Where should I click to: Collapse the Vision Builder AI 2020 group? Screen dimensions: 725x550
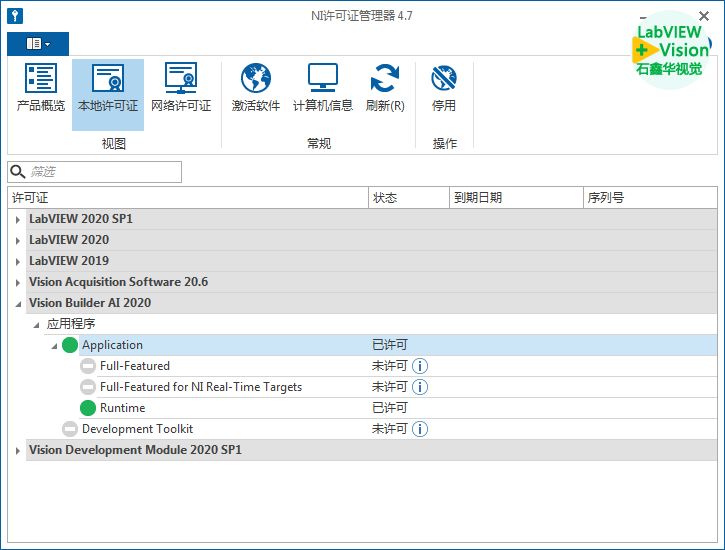click(x=17, y=303)
